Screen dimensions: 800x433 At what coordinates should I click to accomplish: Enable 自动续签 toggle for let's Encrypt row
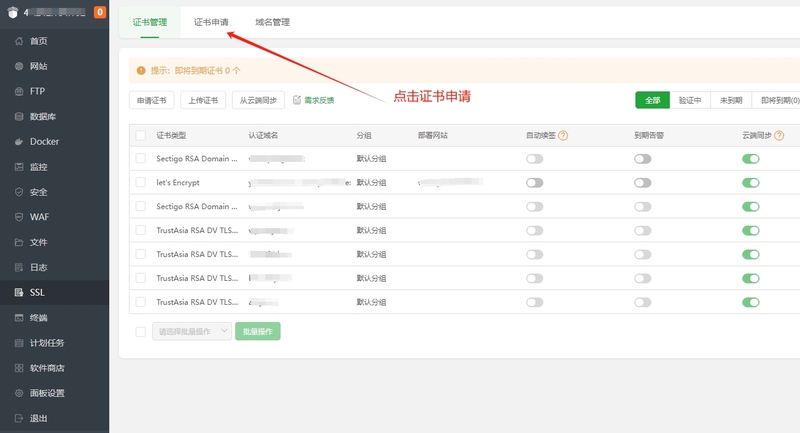coord(535,183)
